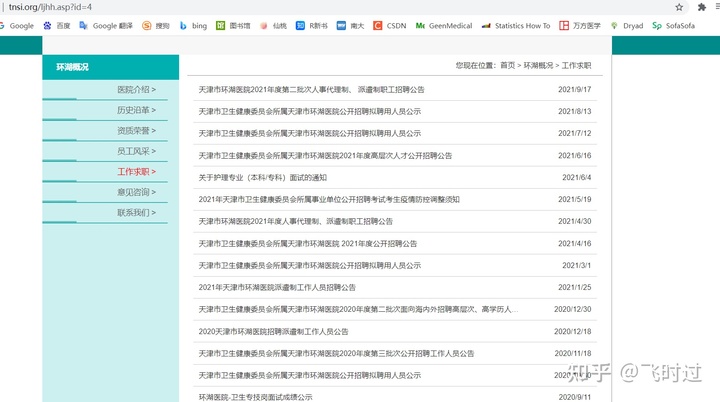Open 2021年度高层次人才公开招聘公告 notice
This screenshot has height=402, width=720.
tap(325, 156)
